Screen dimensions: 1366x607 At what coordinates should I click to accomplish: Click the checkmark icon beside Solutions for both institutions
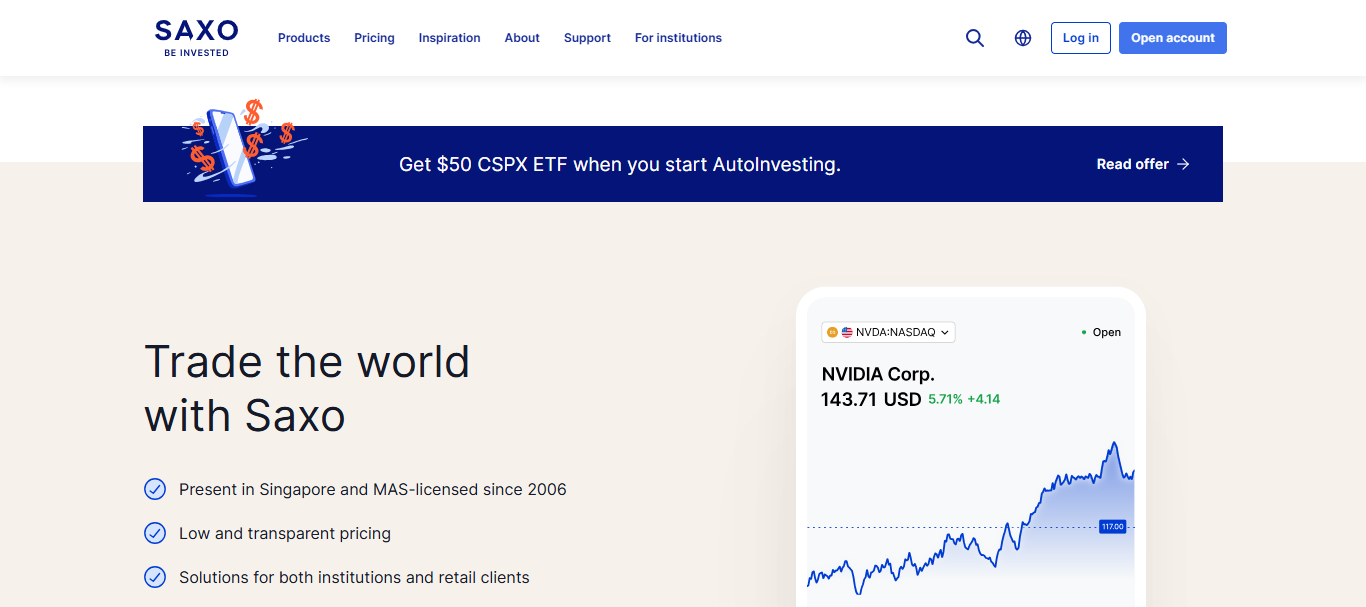coord(155,577)
